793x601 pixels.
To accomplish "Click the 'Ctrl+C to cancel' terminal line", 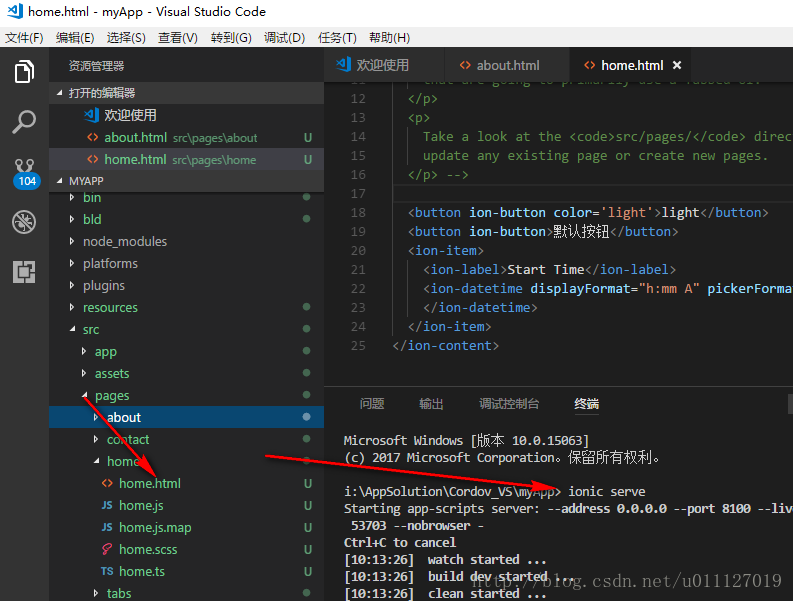I will tap(400, 542).
